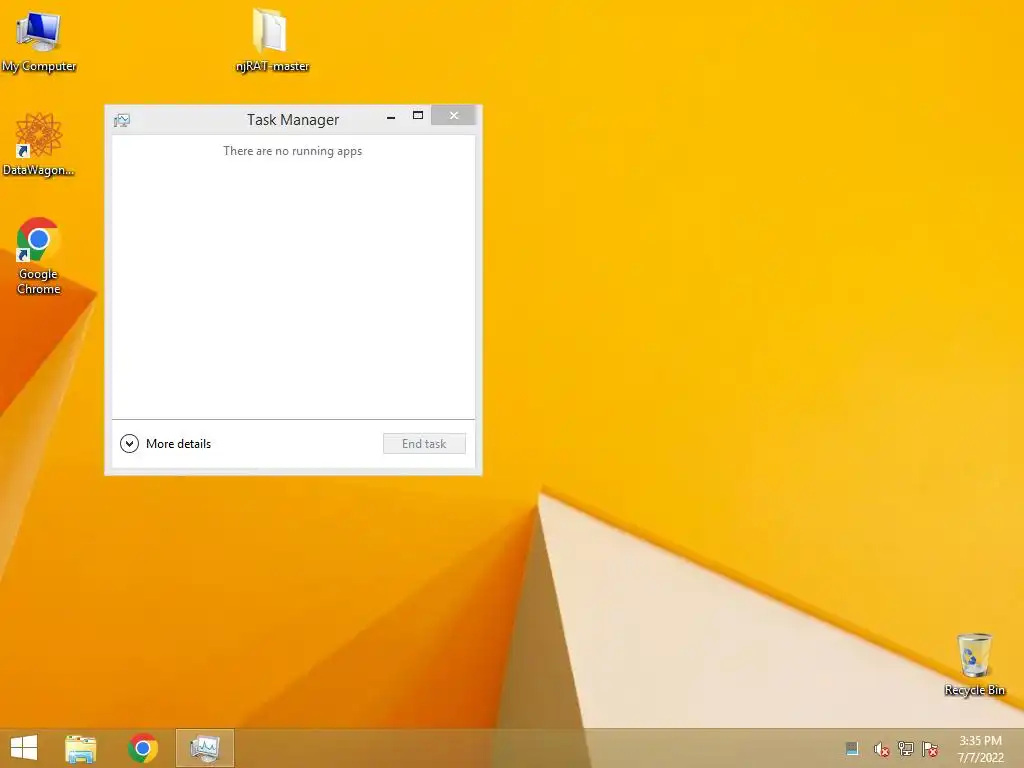Select the Google Chrome desktop shortcut
This screenshot has height=768, width=1024.
click(39, 256)
